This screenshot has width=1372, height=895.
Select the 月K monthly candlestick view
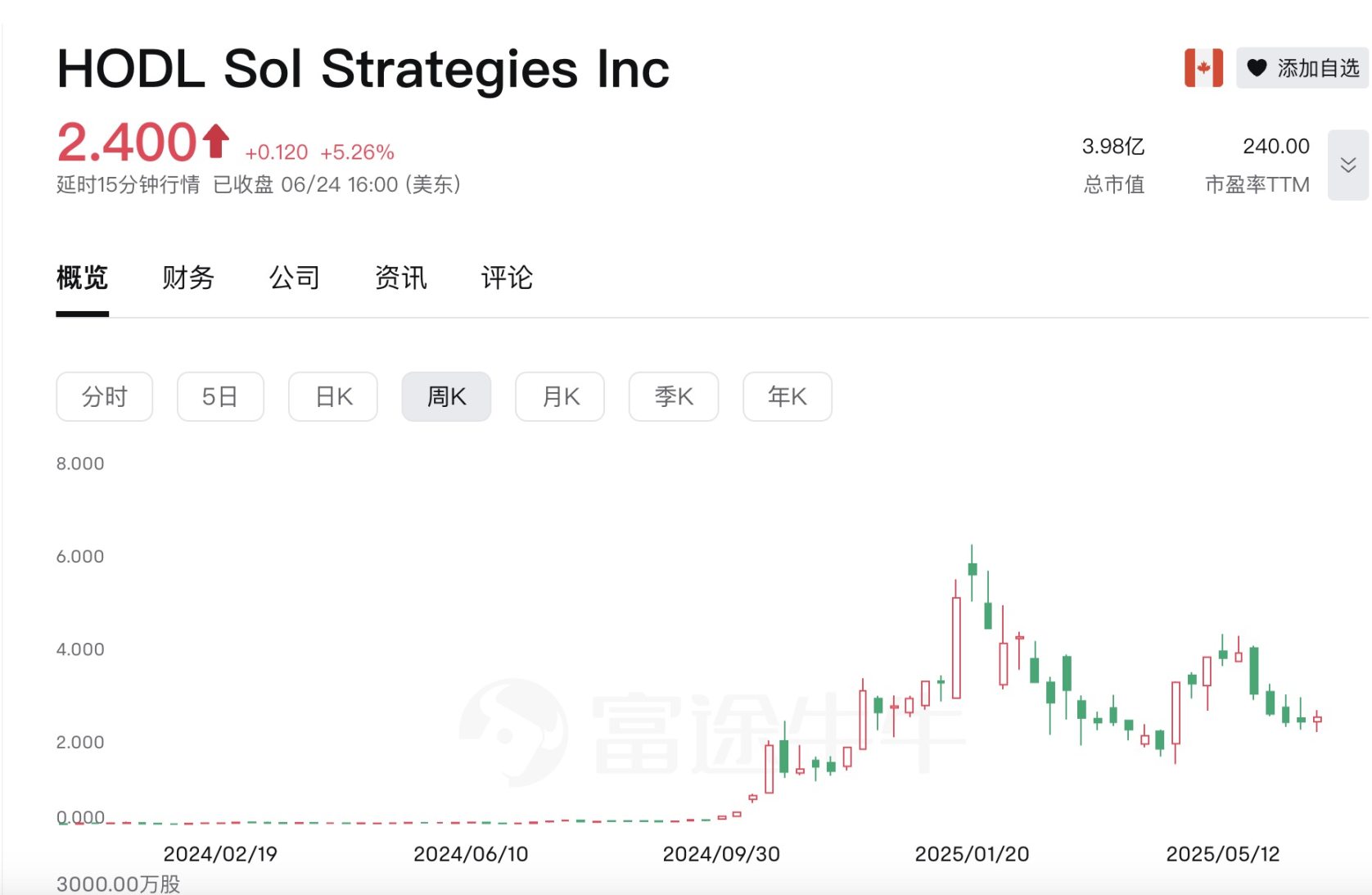(x=559, y=396)
